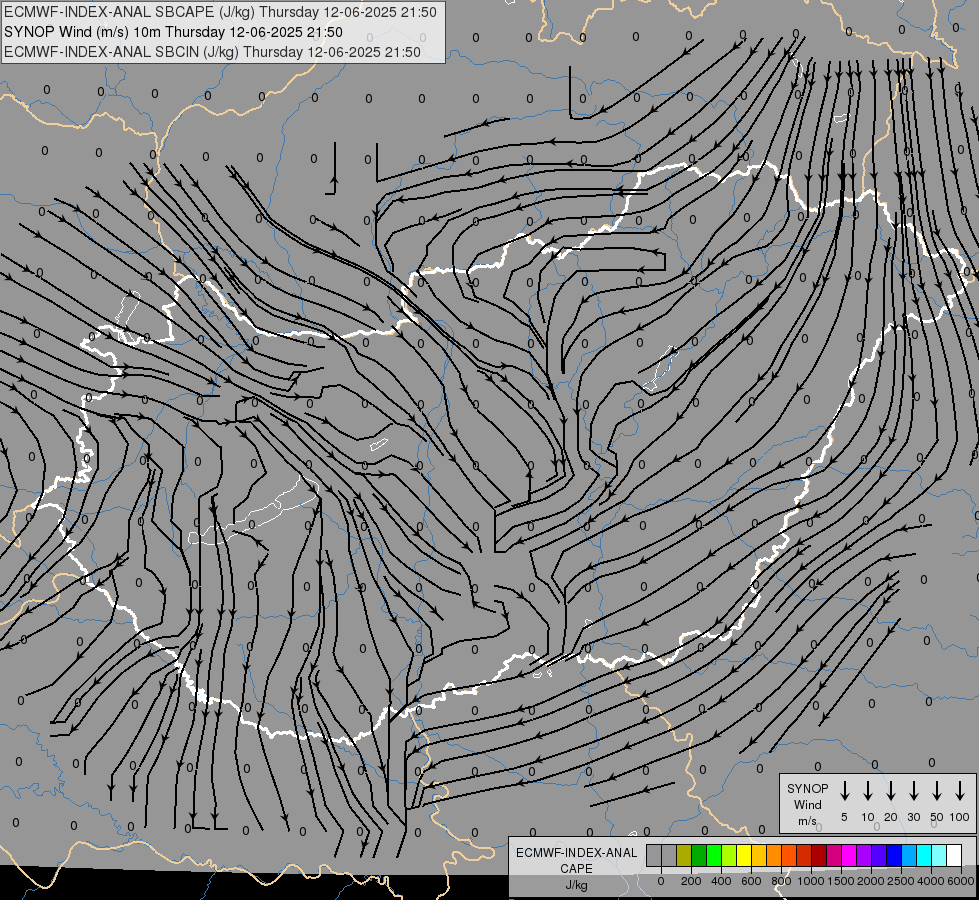
Task: Select the pure blue CAPE swatch before 2500
Action: click(893, 855)
